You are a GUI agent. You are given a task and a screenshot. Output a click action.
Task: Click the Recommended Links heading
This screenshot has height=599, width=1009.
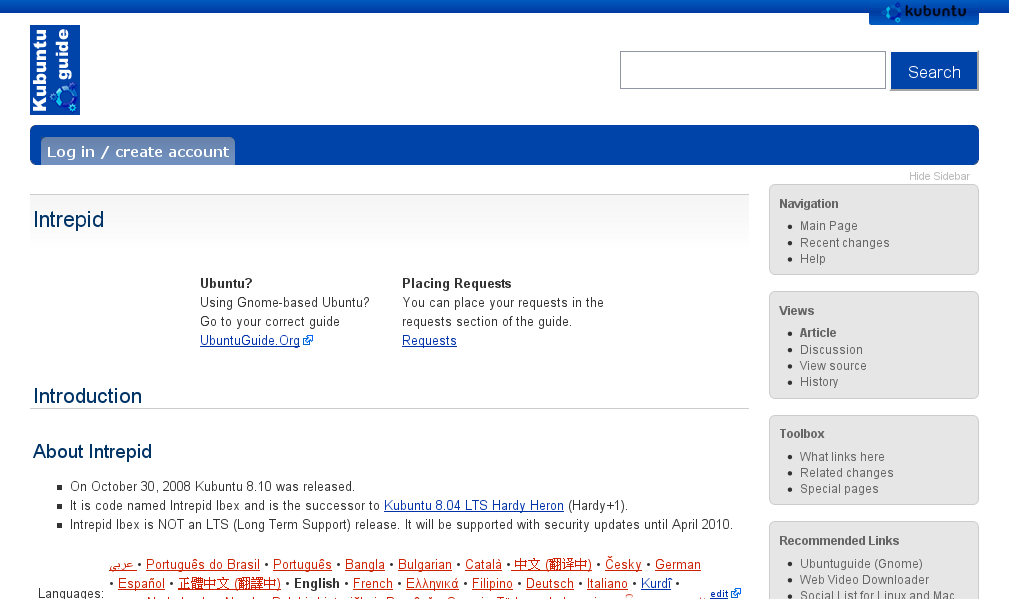pyautogui.click(x=838, y=541)
